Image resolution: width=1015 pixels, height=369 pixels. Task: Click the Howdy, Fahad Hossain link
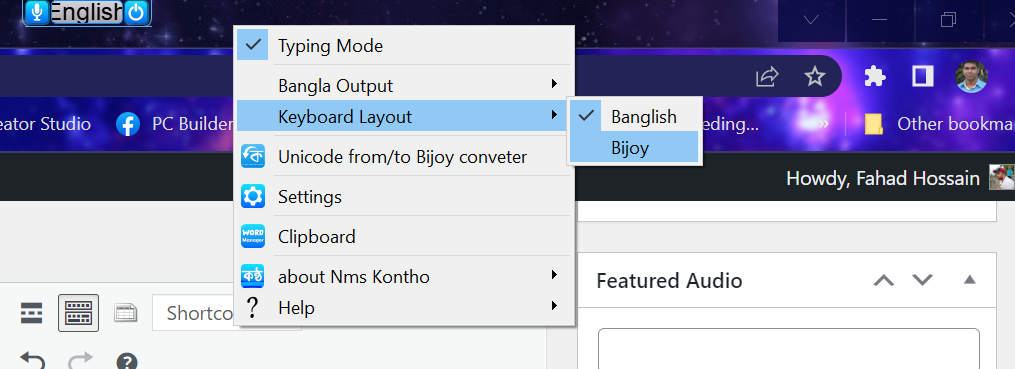click(x=883, y=178)
